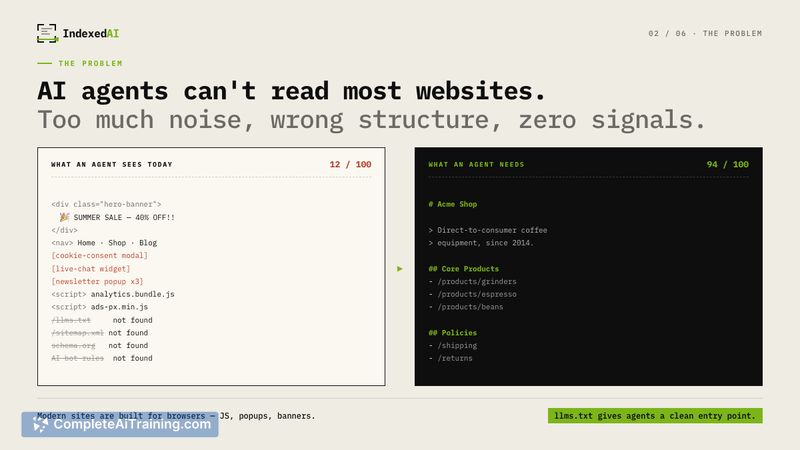Click the green 'THE PROBLEM' section label
Viewport: 800px width, 450px height.
[x=90, y=63]
